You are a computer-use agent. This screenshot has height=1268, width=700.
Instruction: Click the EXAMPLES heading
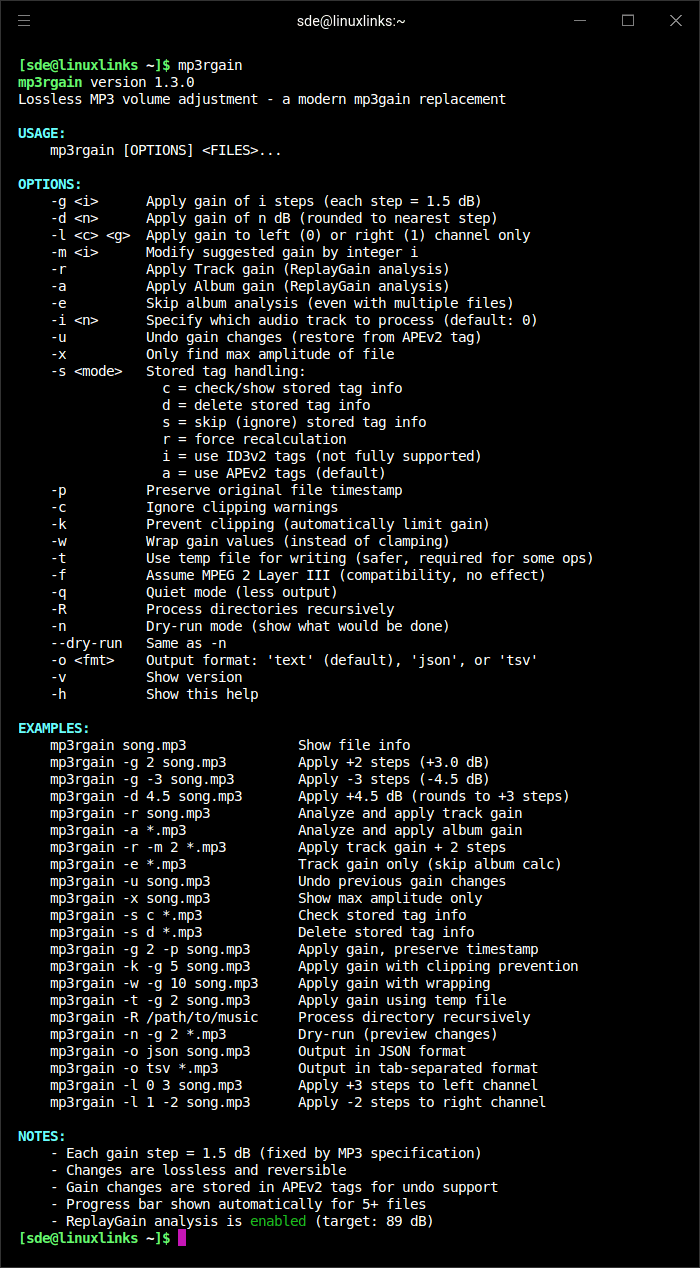coord(56,727)
